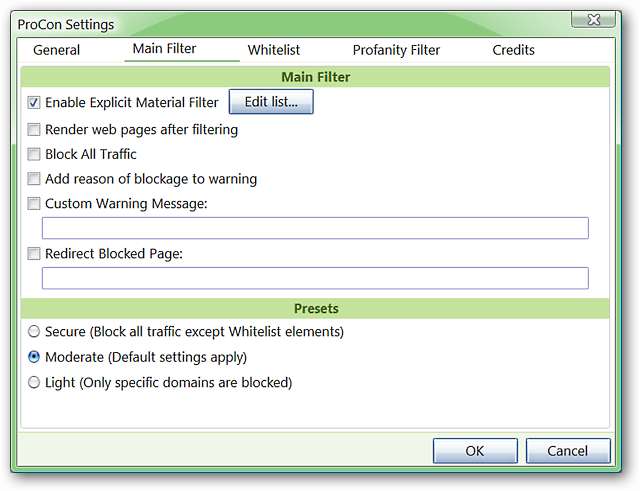View the Credits tab
The height and width of the screenshot is (491, 640).
tap(513, 50)
